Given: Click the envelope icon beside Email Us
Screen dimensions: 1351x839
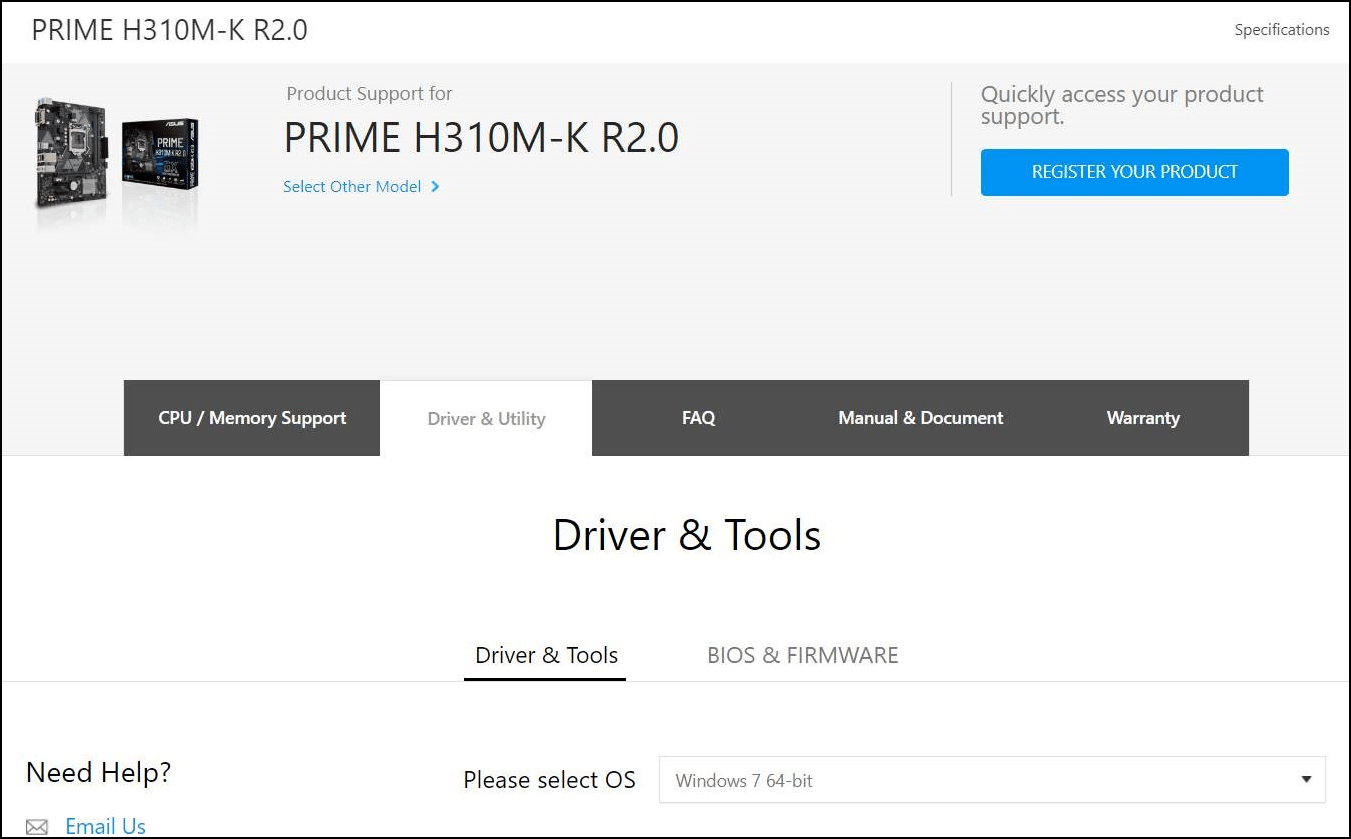Looking at the screenshot, I should pos(37,827).
